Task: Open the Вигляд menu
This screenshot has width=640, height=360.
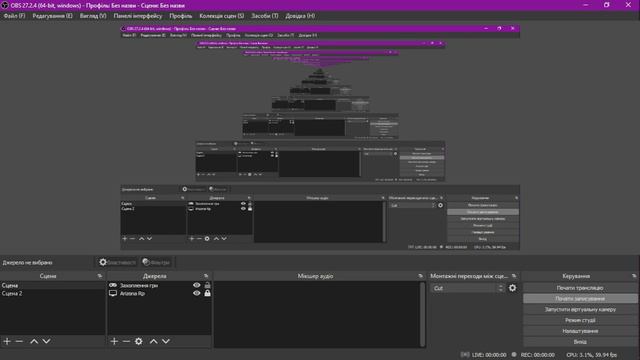Action: point(93,16)
